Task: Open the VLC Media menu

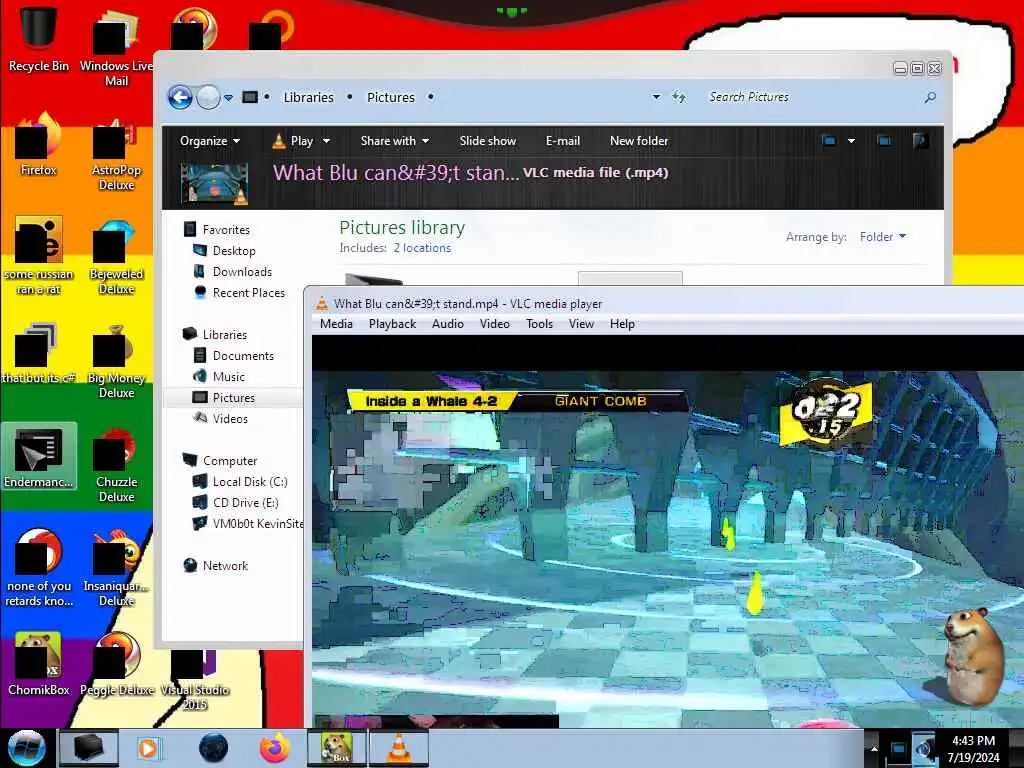Action: pyautogui.click(x=336, y=324)
